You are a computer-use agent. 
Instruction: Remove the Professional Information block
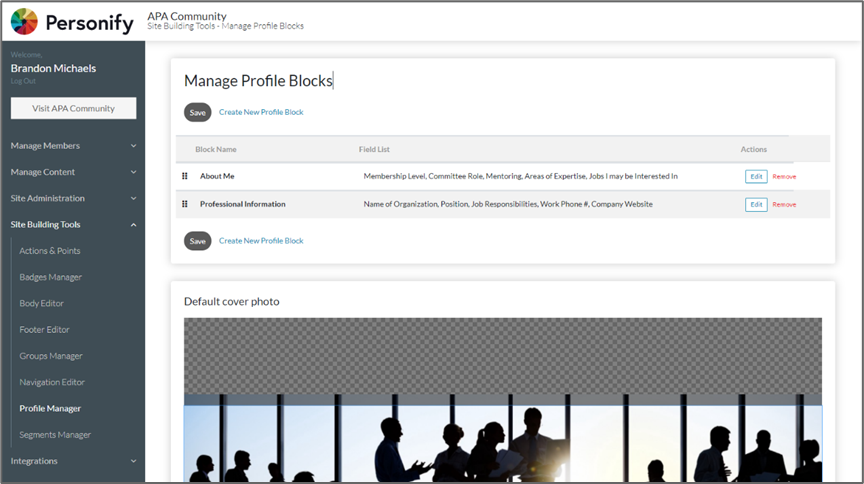(784, 204)
